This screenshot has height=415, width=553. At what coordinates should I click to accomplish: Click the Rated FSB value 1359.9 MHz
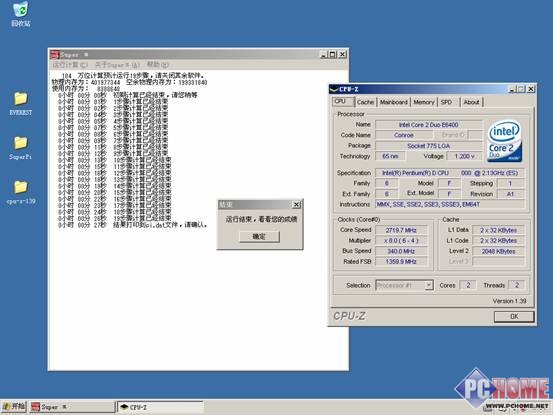tap(401, 261)
